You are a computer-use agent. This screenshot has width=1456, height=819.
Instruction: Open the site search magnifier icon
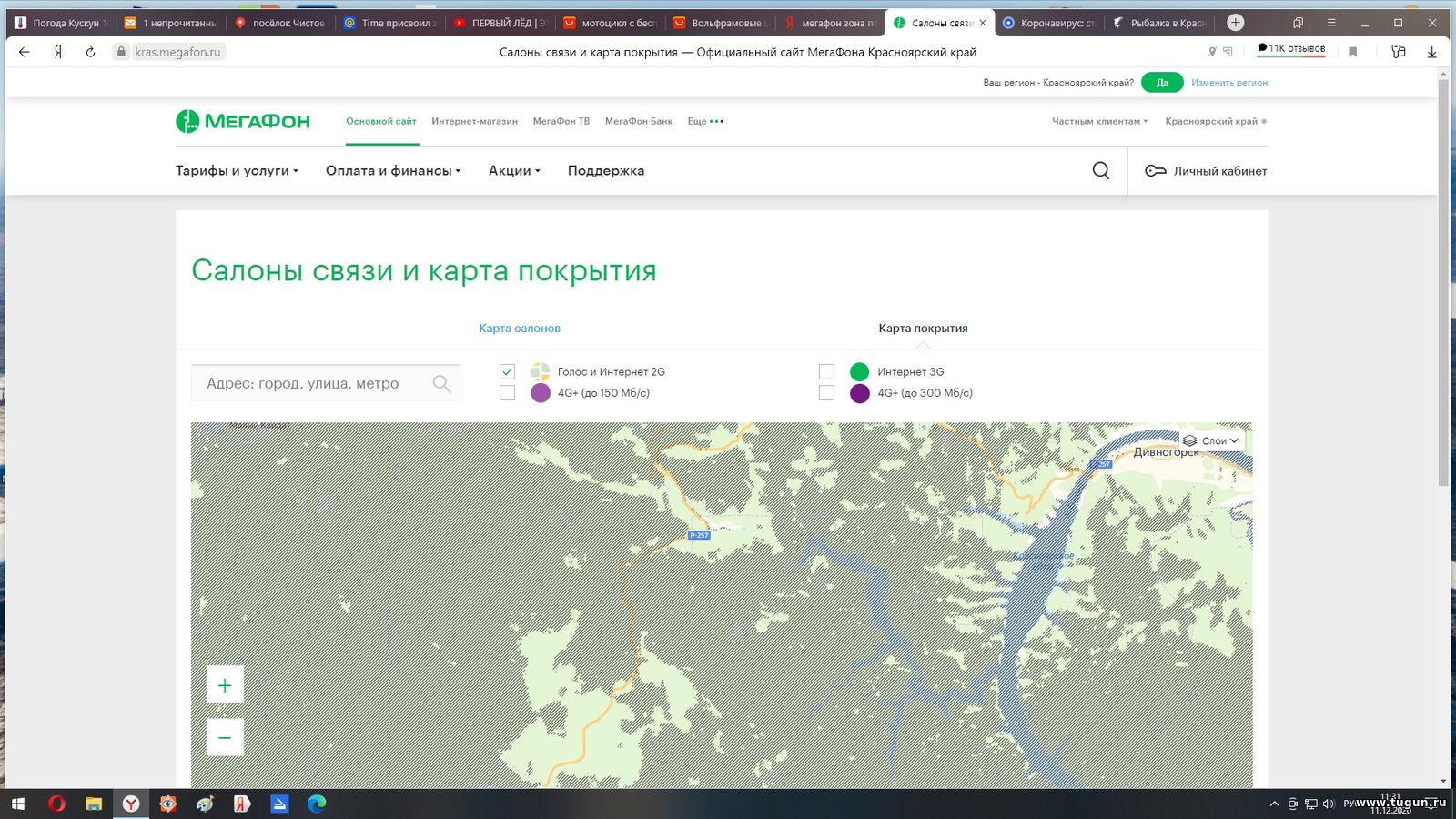(1101, 170)
